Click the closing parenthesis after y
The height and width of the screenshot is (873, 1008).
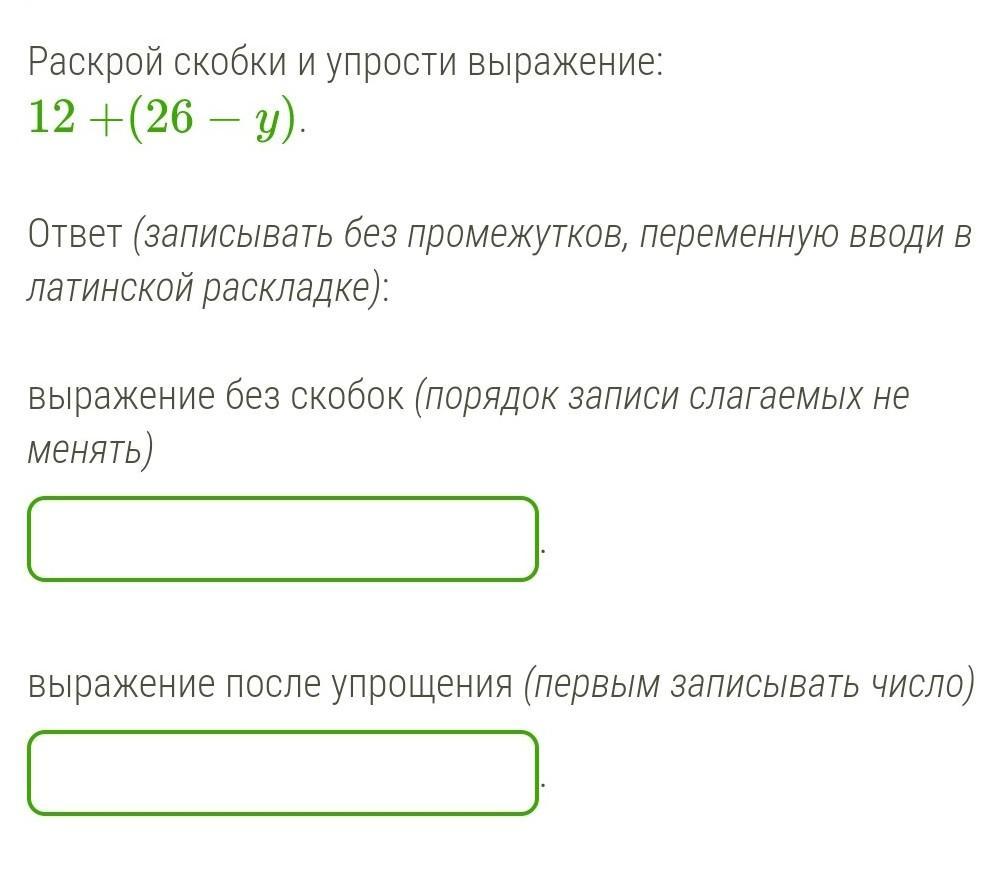(x=290, y=119)
